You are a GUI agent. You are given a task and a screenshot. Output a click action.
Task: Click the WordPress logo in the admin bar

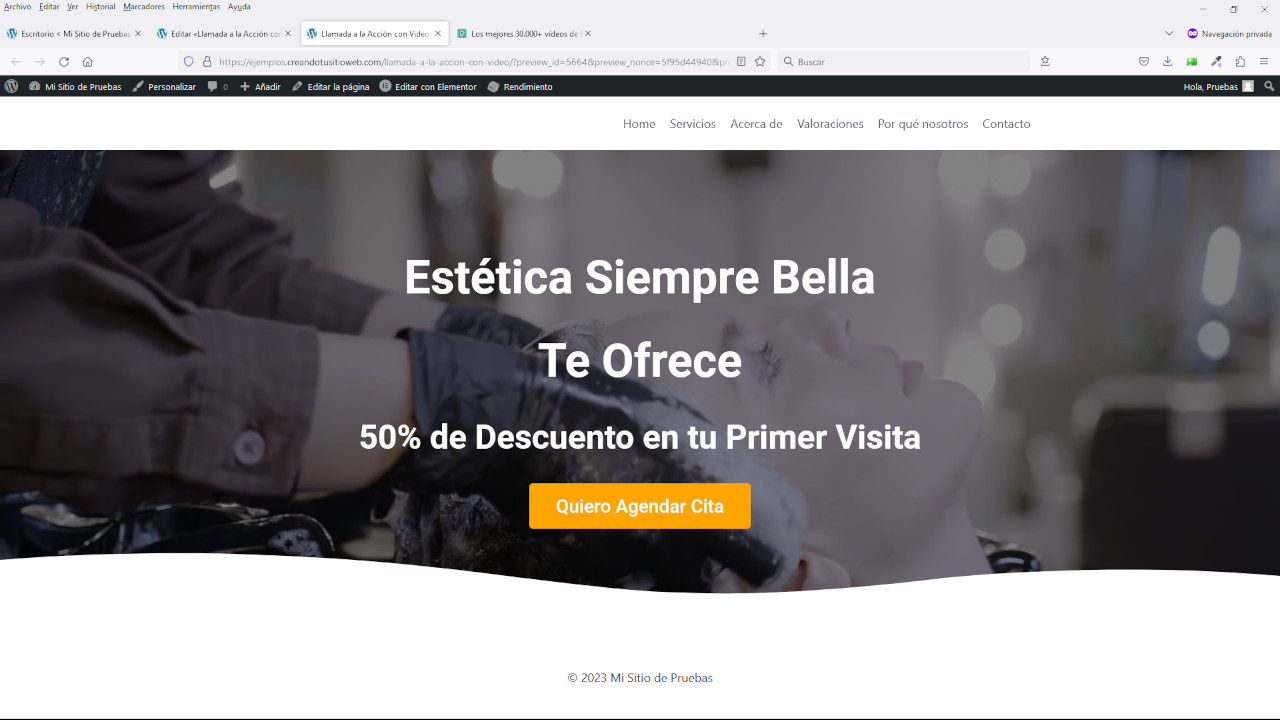point(11,87)
